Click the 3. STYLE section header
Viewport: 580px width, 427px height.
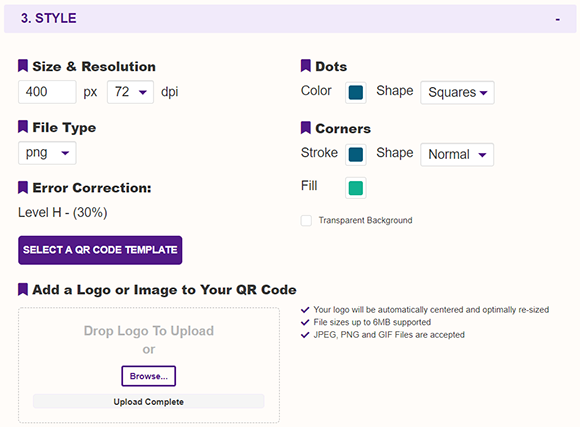click(x=290, y=19)
